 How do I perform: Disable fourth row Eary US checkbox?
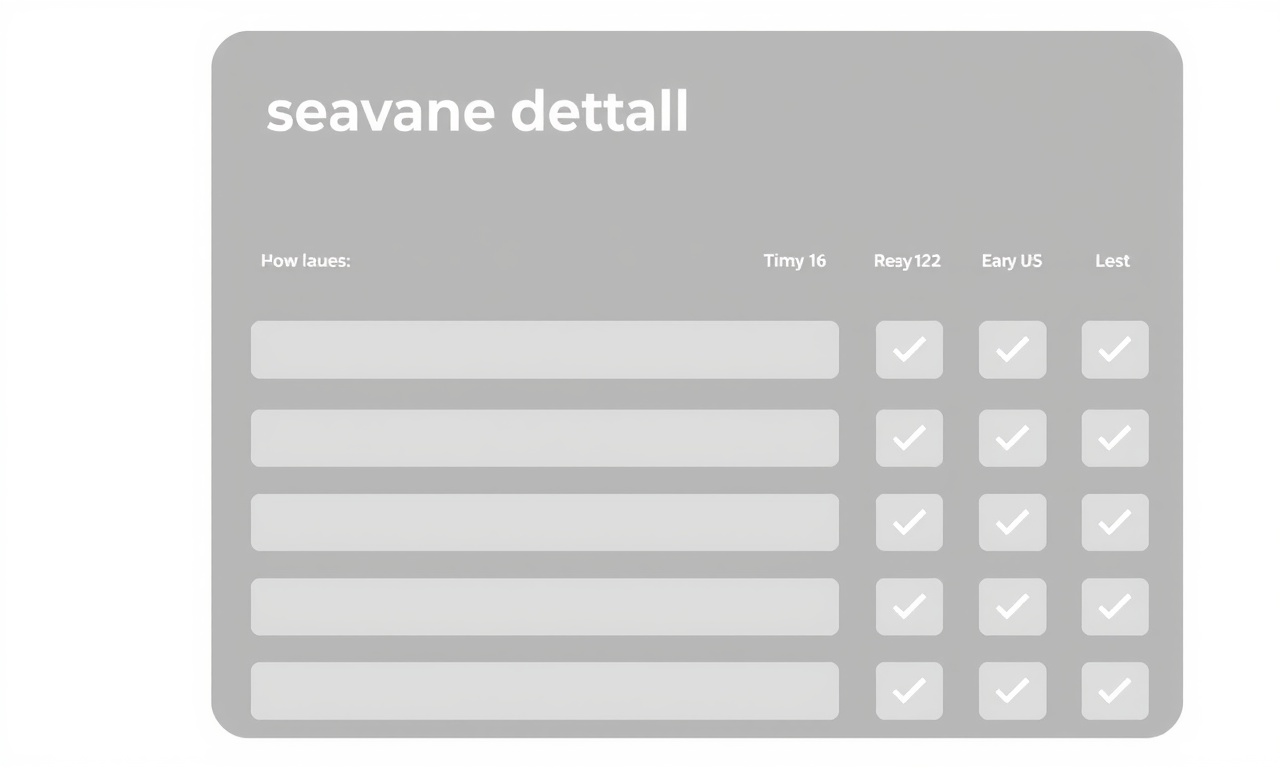point(1012,606)
